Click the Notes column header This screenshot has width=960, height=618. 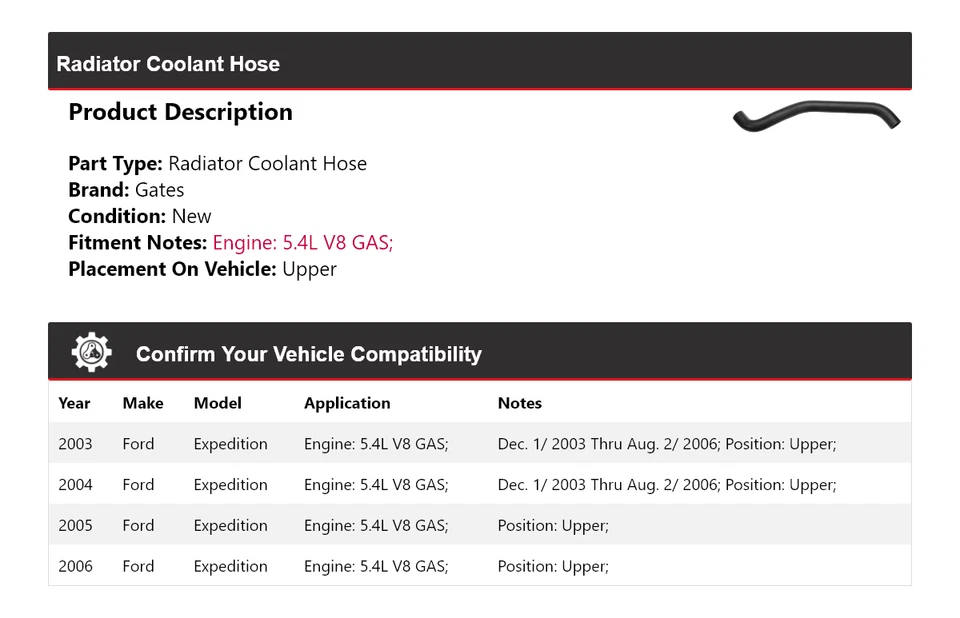(x=520, y=403)
